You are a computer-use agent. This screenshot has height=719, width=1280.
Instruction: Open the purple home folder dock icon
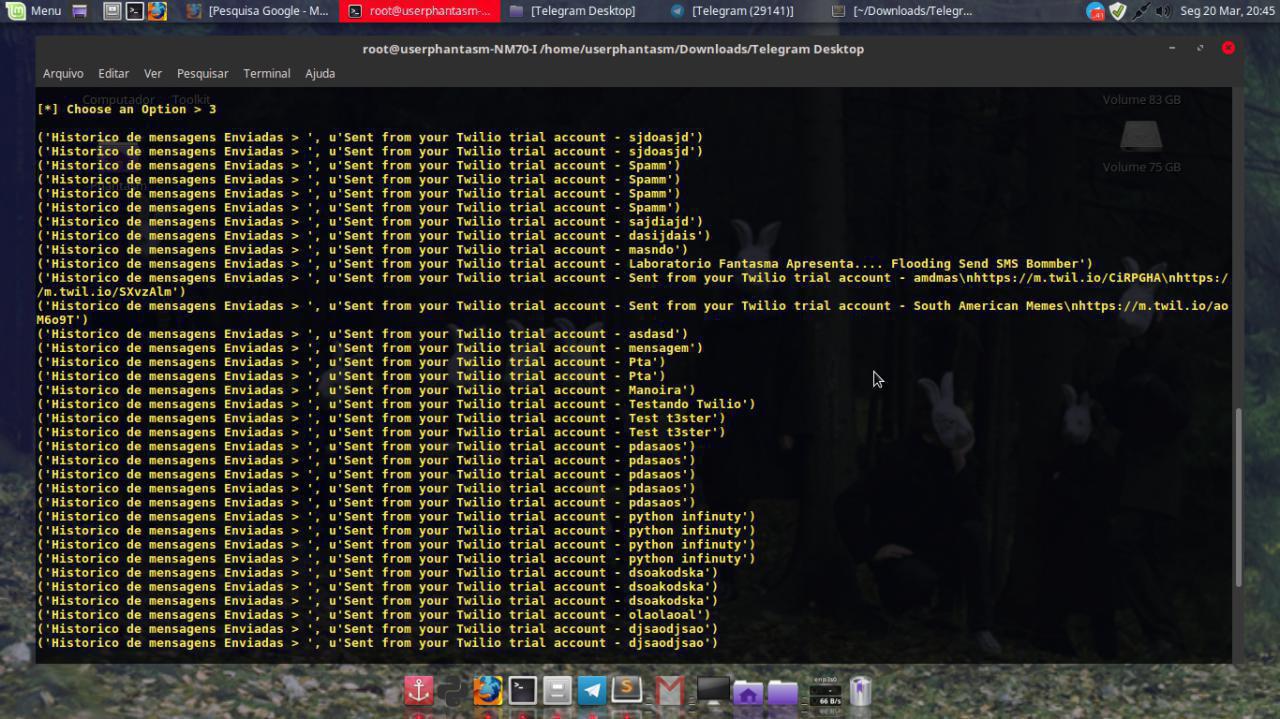pyautogui.click(x=747, y=690)
